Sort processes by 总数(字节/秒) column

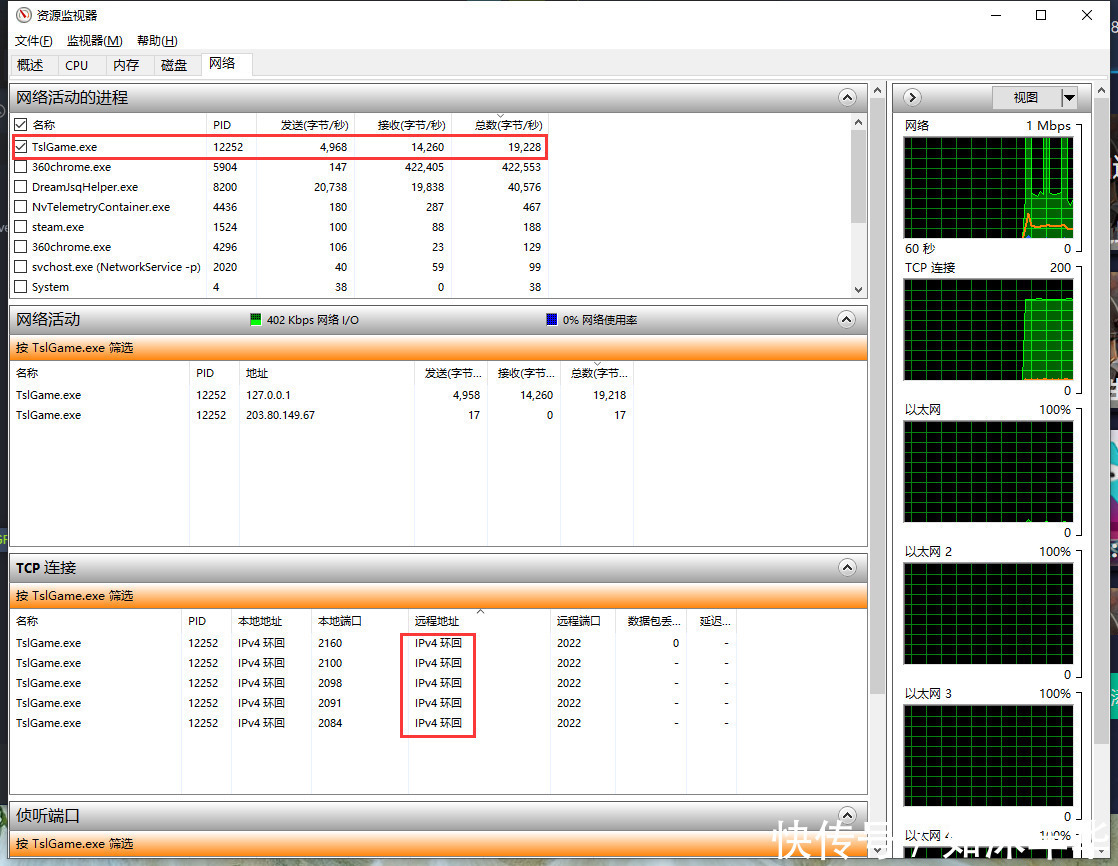pos(501,125)
